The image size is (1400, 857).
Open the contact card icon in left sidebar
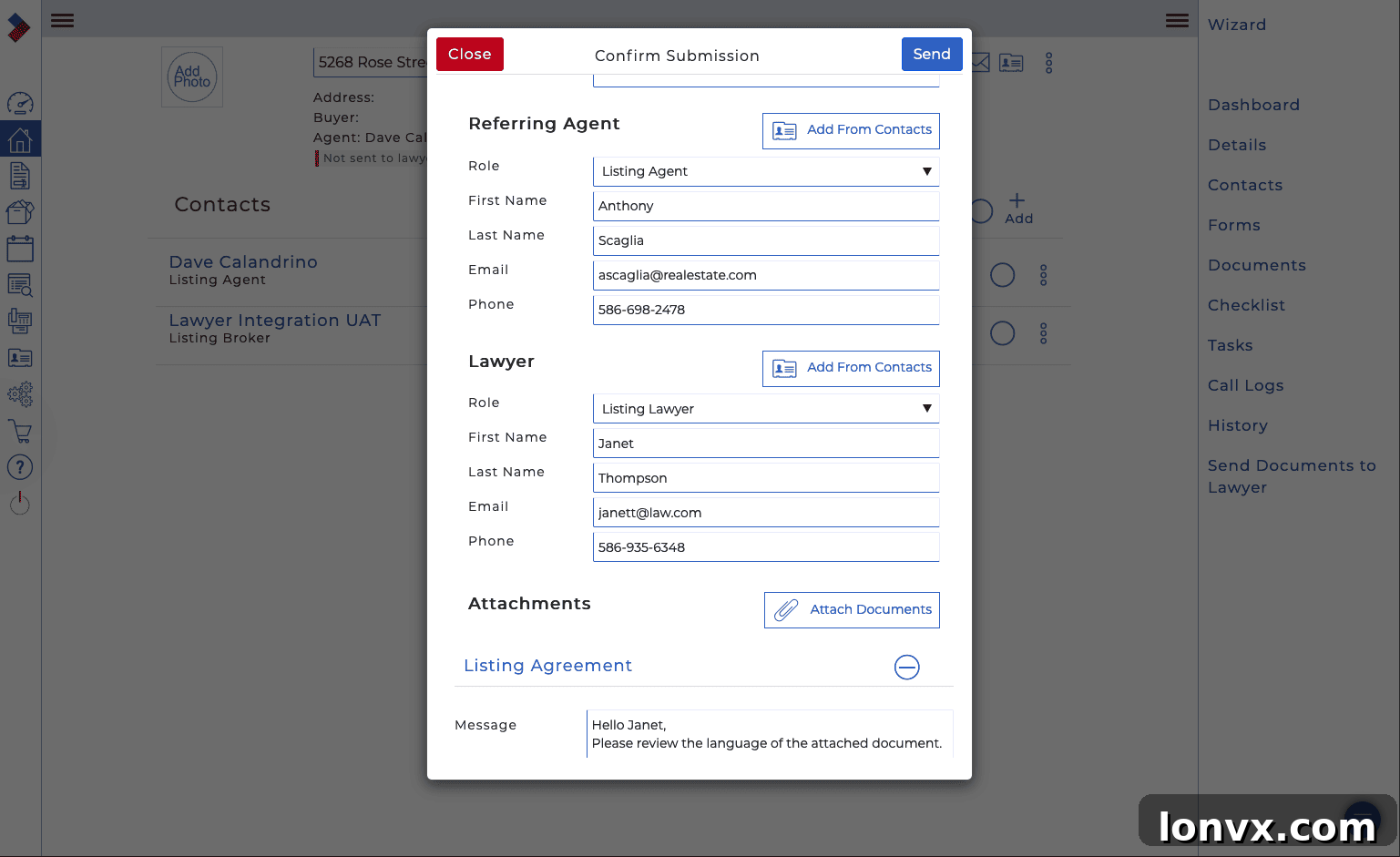20,358
